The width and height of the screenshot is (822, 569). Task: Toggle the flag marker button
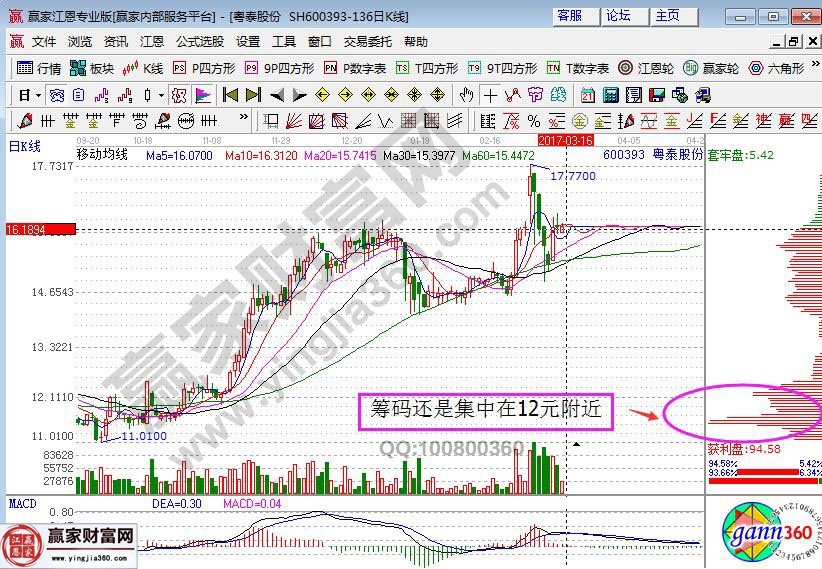(x=203, y=95)
